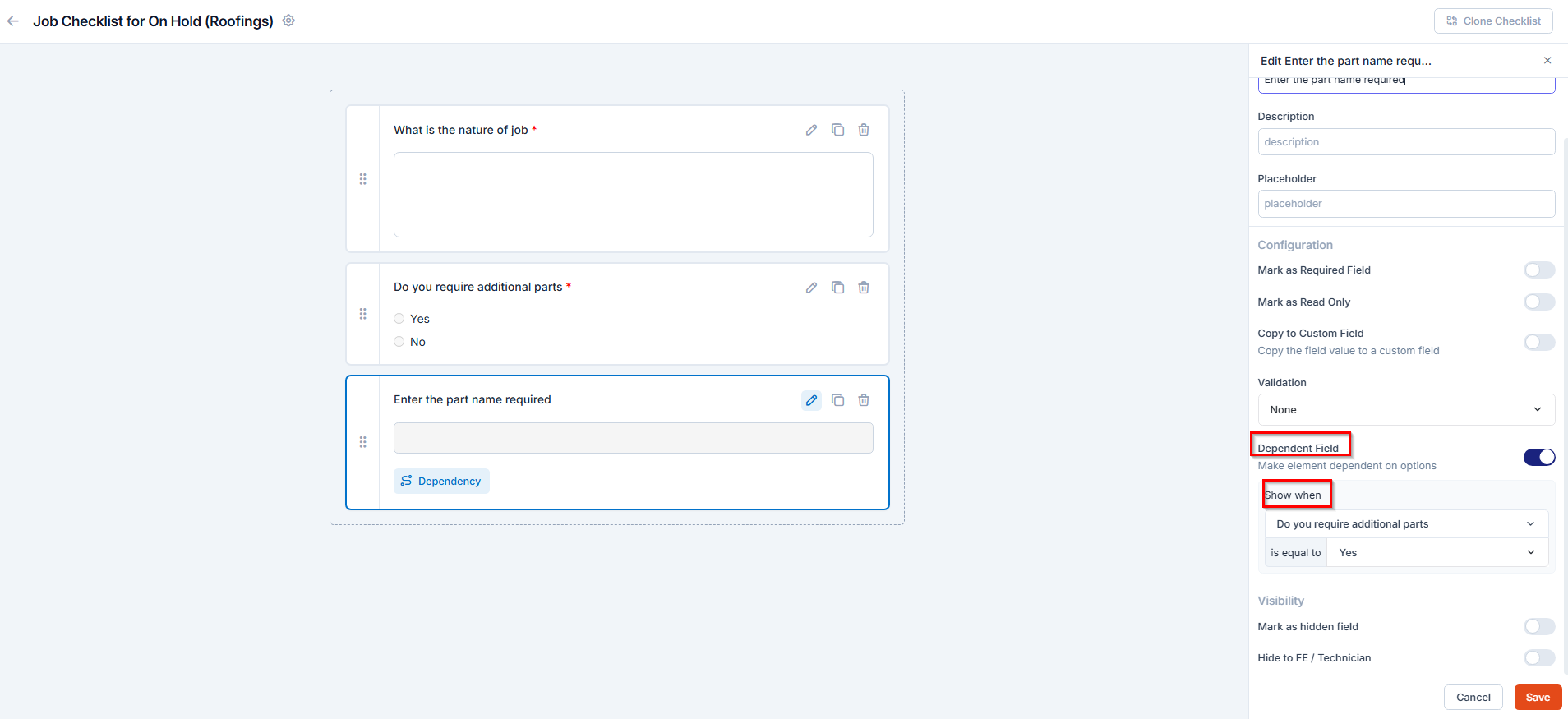
Task: Delete the 'Do you require additional parts' field
Action: [864, 288]
